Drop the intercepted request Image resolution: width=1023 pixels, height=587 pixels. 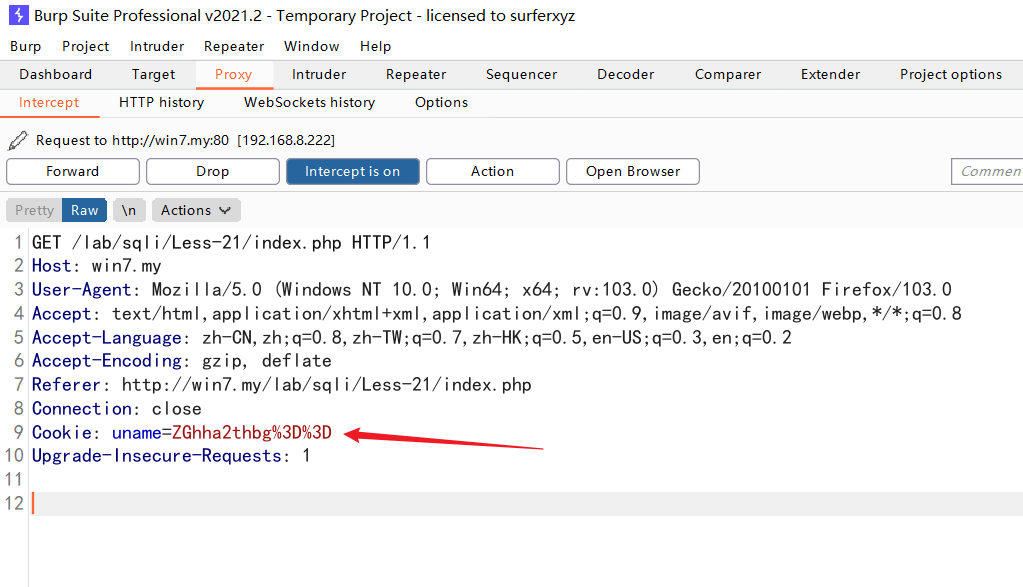(x=212, y=171)
